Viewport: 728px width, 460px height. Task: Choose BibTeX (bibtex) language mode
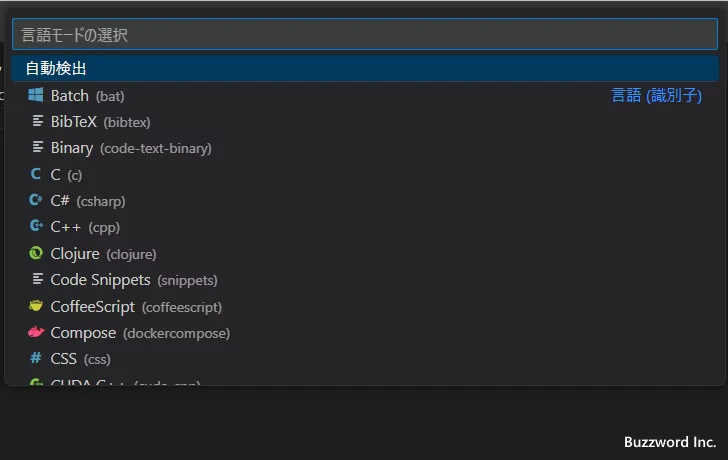[365, 122]
